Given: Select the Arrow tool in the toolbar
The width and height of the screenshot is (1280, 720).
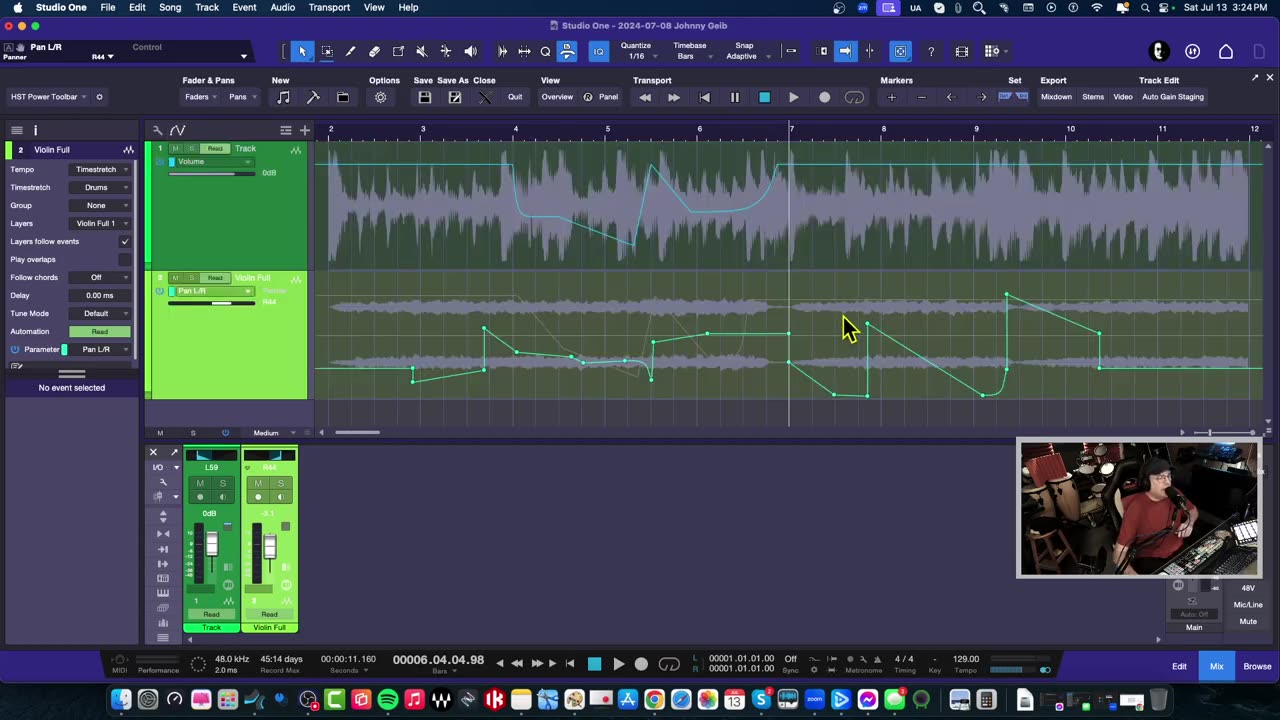Looking at the screenshot, I should click(303, 51).
